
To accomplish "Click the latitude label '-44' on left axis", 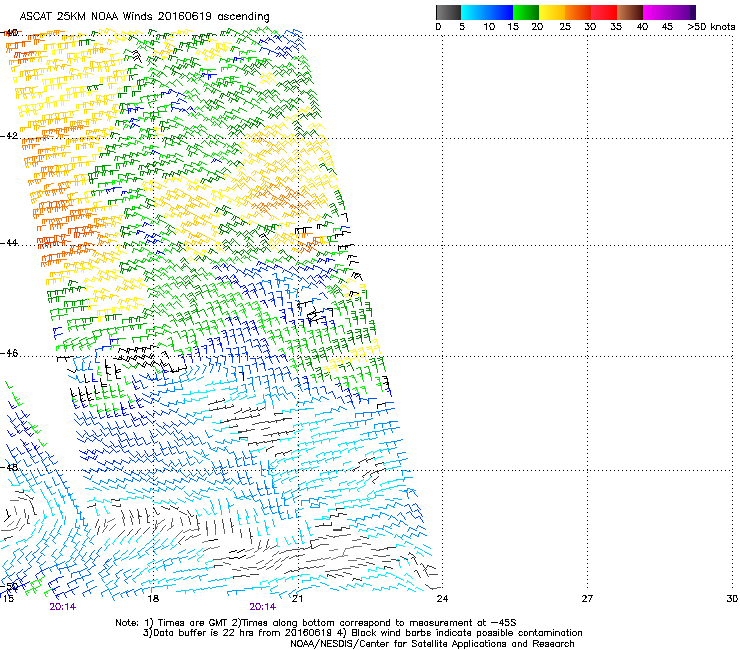I will 9,243.
